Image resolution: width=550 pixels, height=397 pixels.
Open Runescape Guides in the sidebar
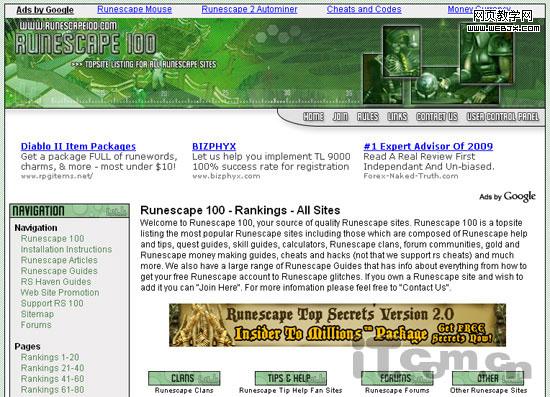(59, 271)
